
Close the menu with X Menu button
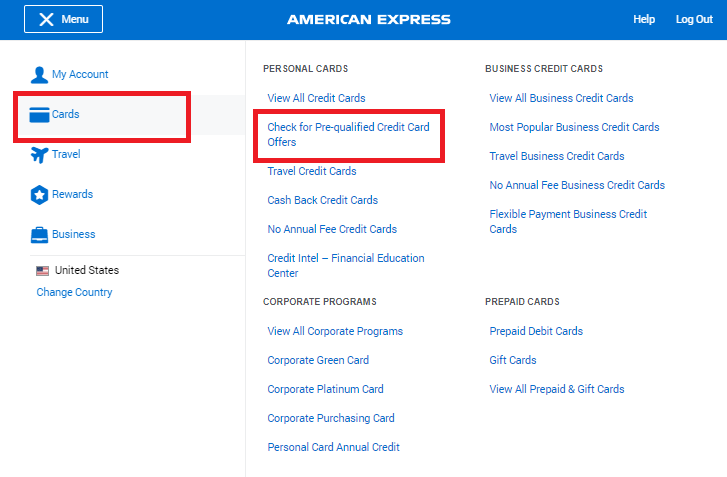pos(64,19)
